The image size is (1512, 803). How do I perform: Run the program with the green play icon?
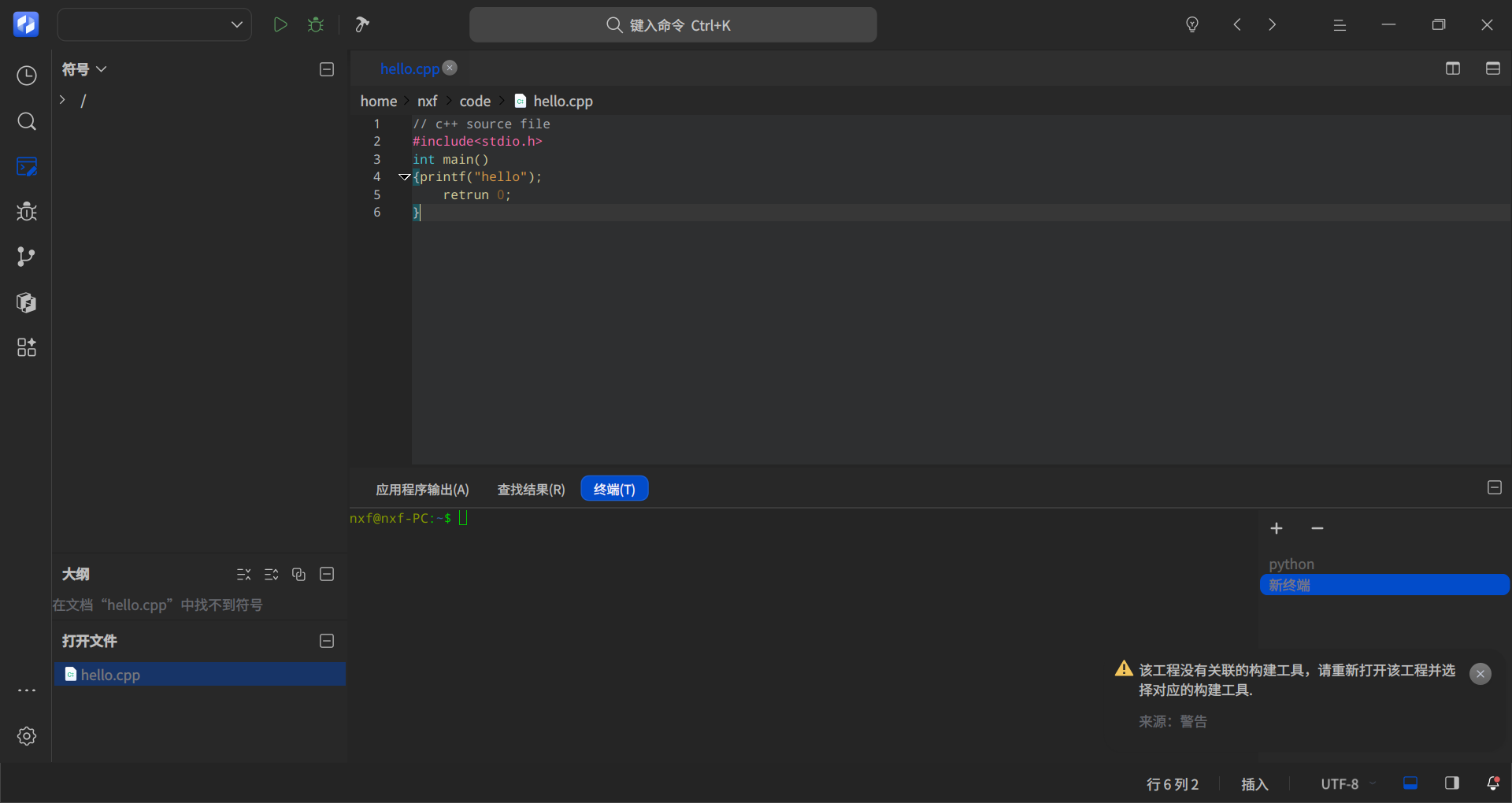tap(280, 24)
